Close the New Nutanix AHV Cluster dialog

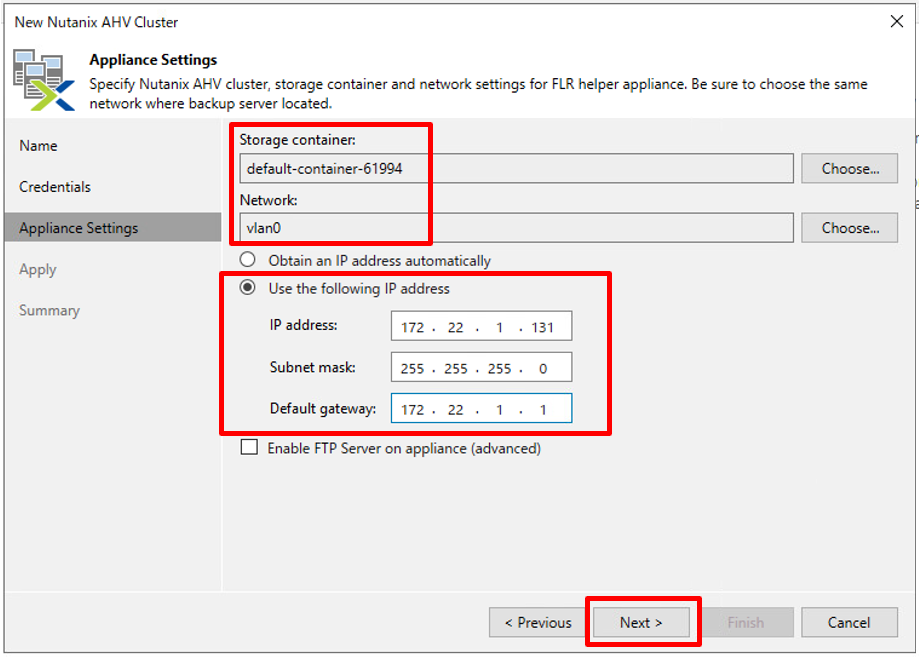pos(896,22)
